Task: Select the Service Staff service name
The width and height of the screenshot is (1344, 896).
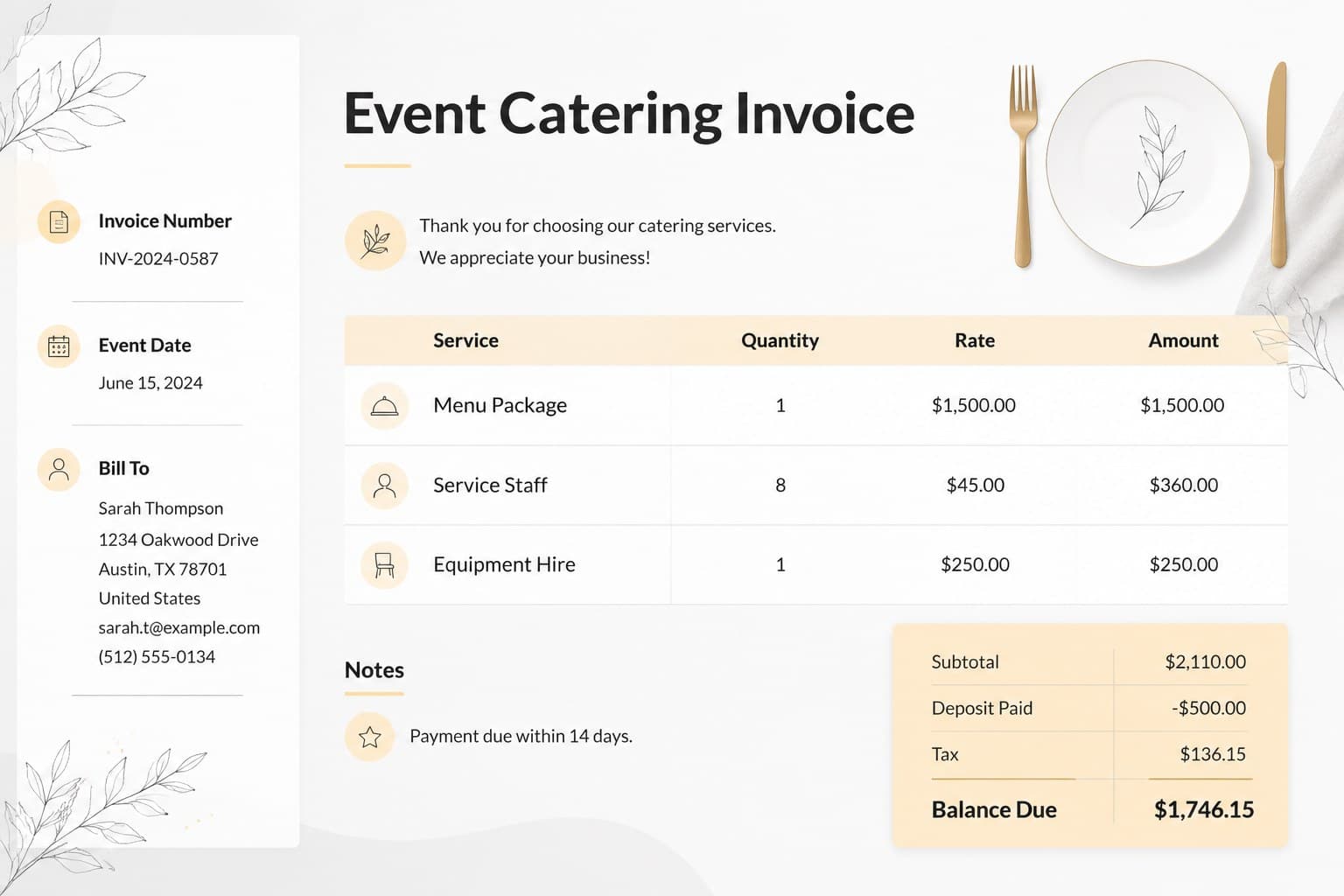Action: [490, 485]
